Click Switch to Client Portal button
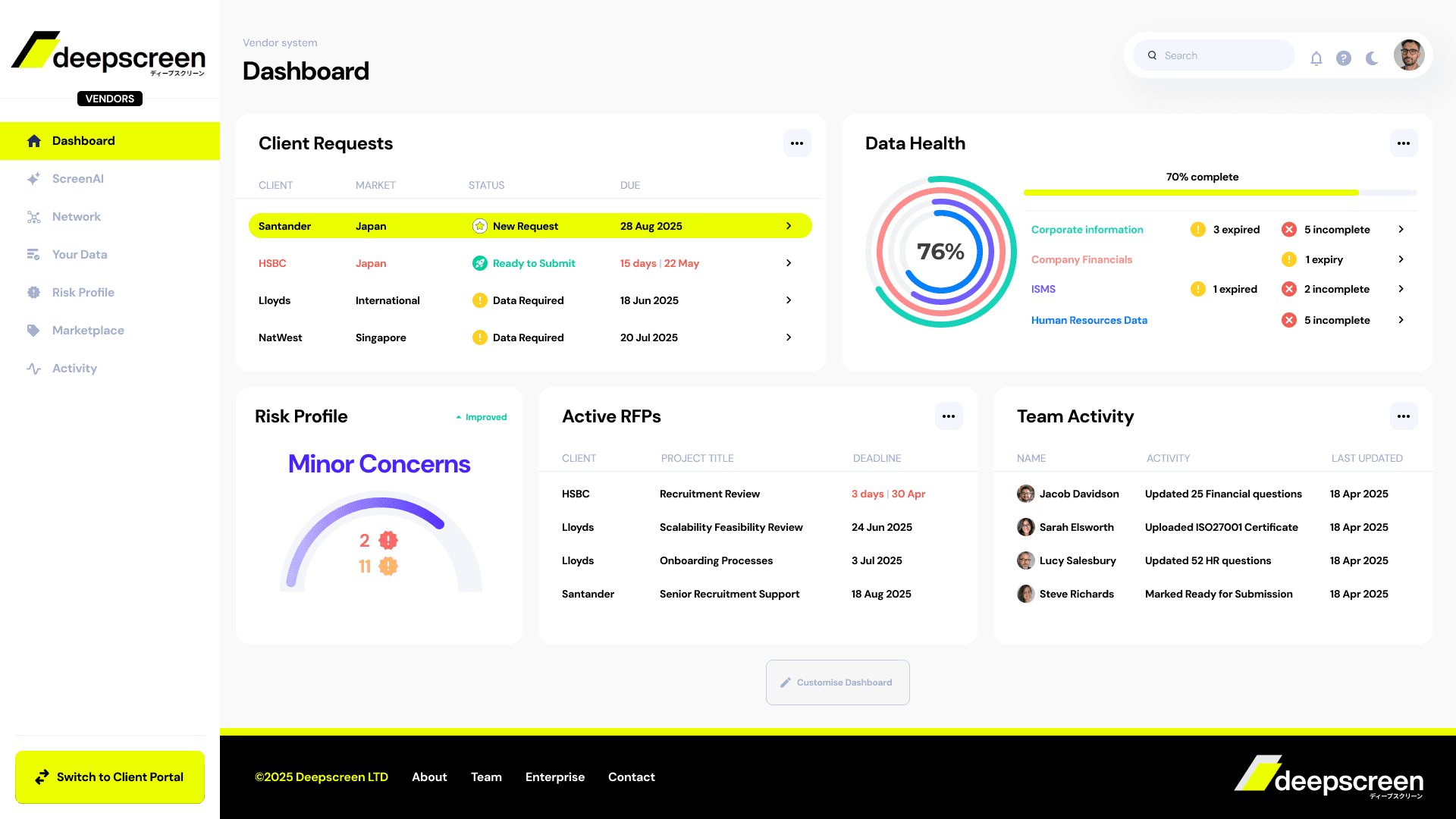The image size is (1456, 819). 110,777
